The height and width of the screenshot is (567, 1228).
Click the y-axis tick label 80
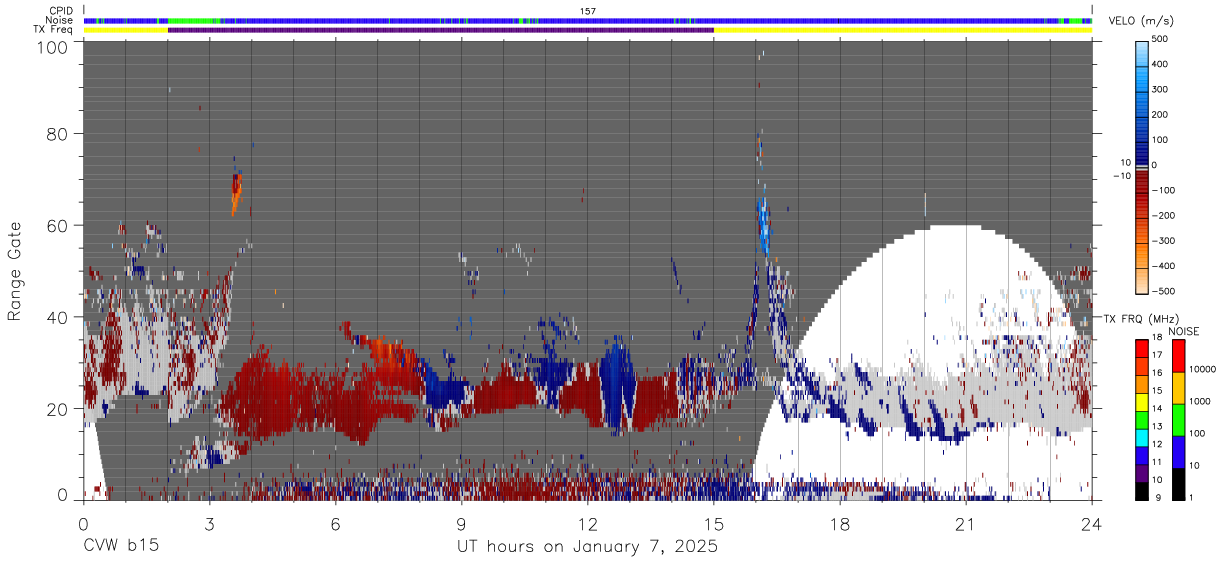(x=58, y=133)
